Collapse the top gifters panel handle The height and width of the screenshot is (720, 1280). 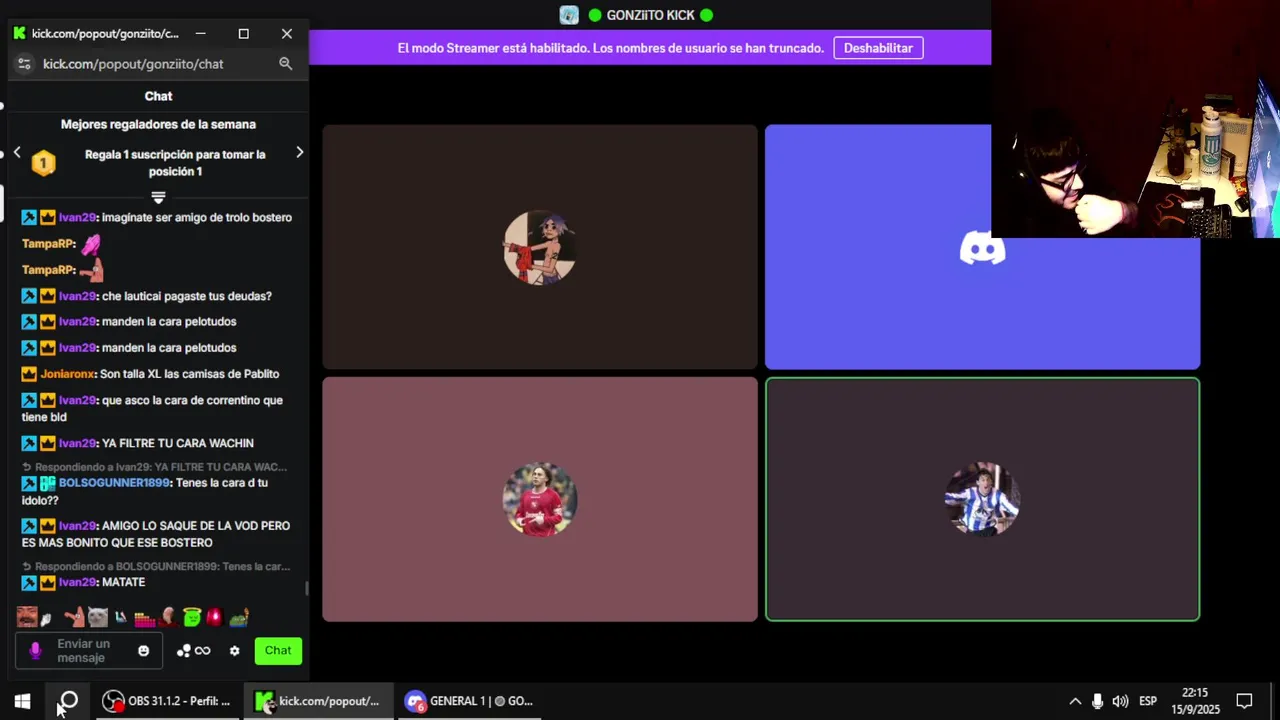[158, 197]
